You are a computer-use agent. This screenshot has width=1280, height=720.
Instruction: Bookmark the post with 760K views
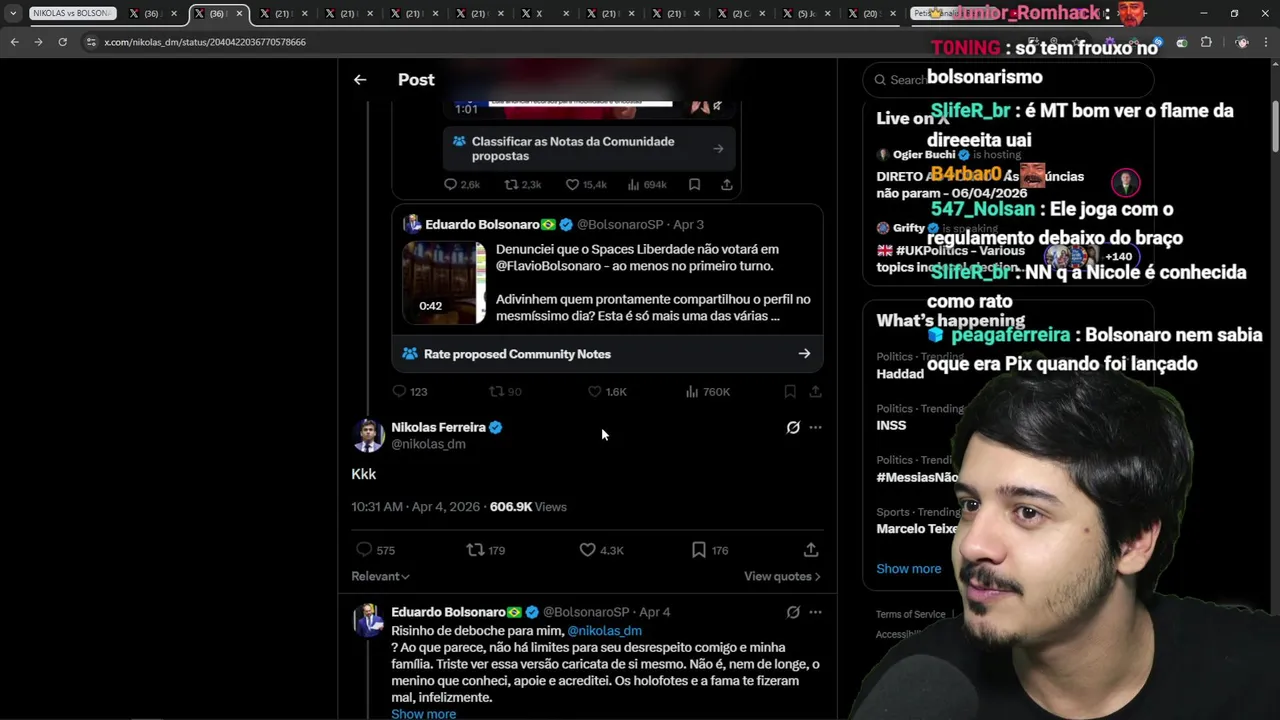coord(790,392)
